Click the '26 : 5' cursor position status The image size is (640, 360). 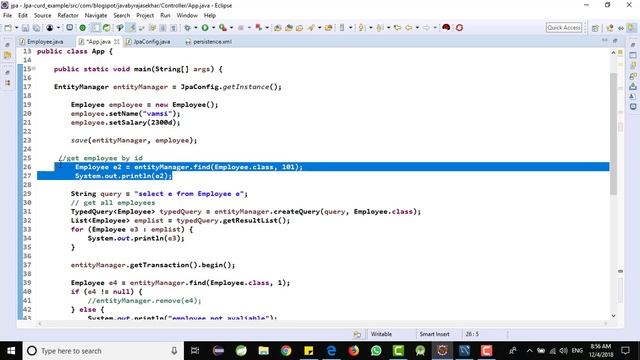[x=472, y=334]
